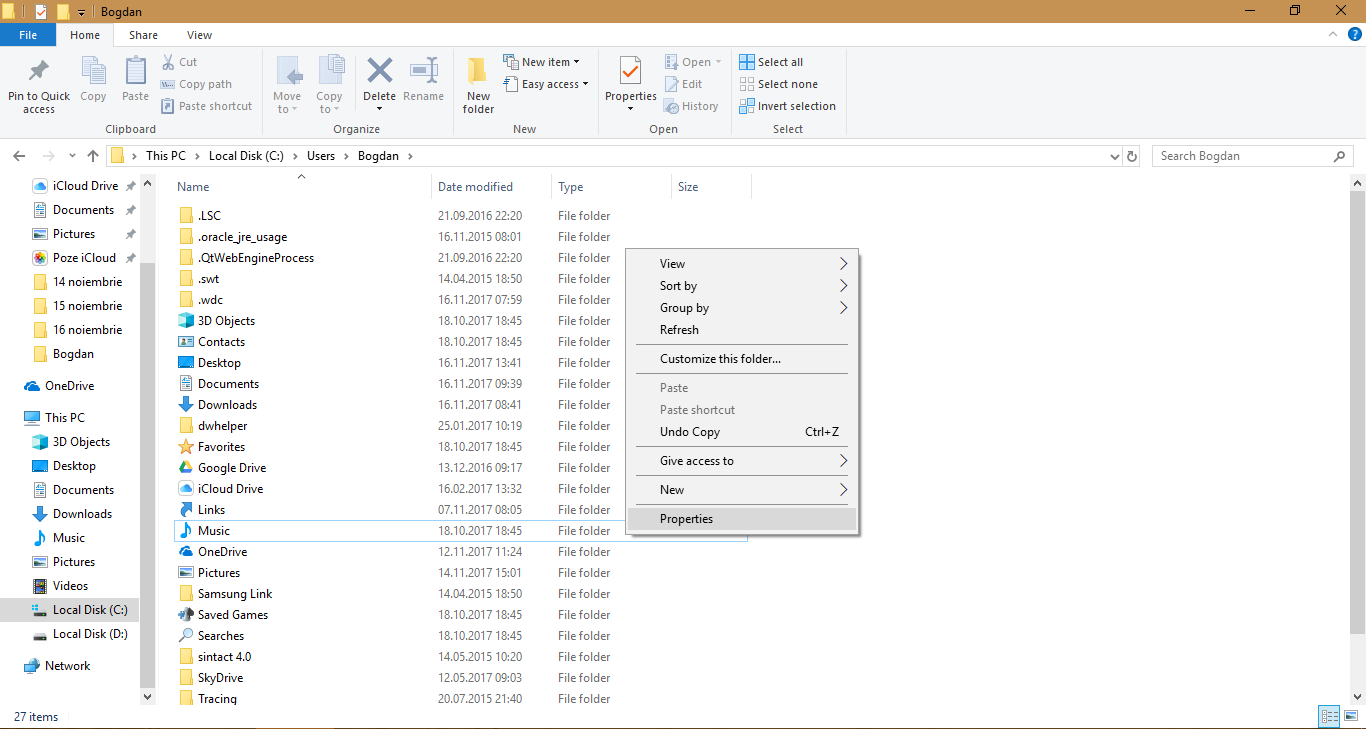Screen dimensions: 1366x729
Task: Select Local Disk (D:) in navigation pane
Action: (x=89, y=634)
